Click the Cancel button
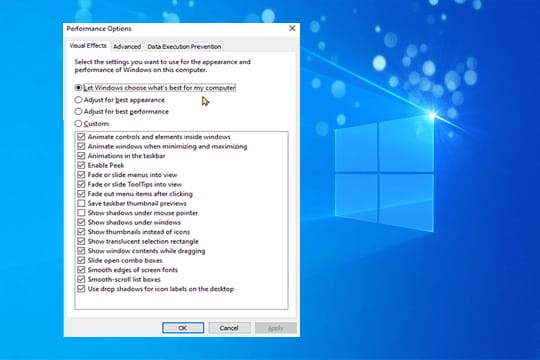 click(x=229, y=328)
